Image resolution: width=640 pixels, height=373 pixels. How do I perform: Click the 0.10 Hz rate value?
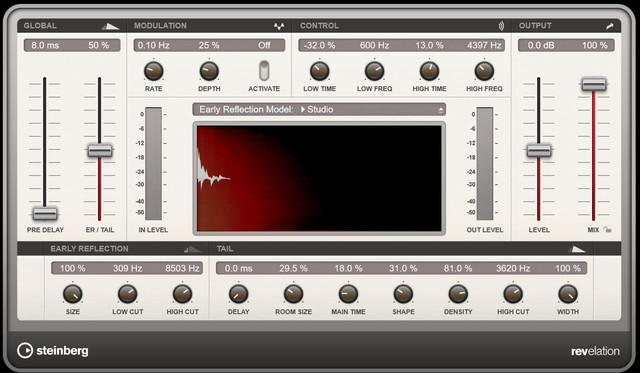153,45
